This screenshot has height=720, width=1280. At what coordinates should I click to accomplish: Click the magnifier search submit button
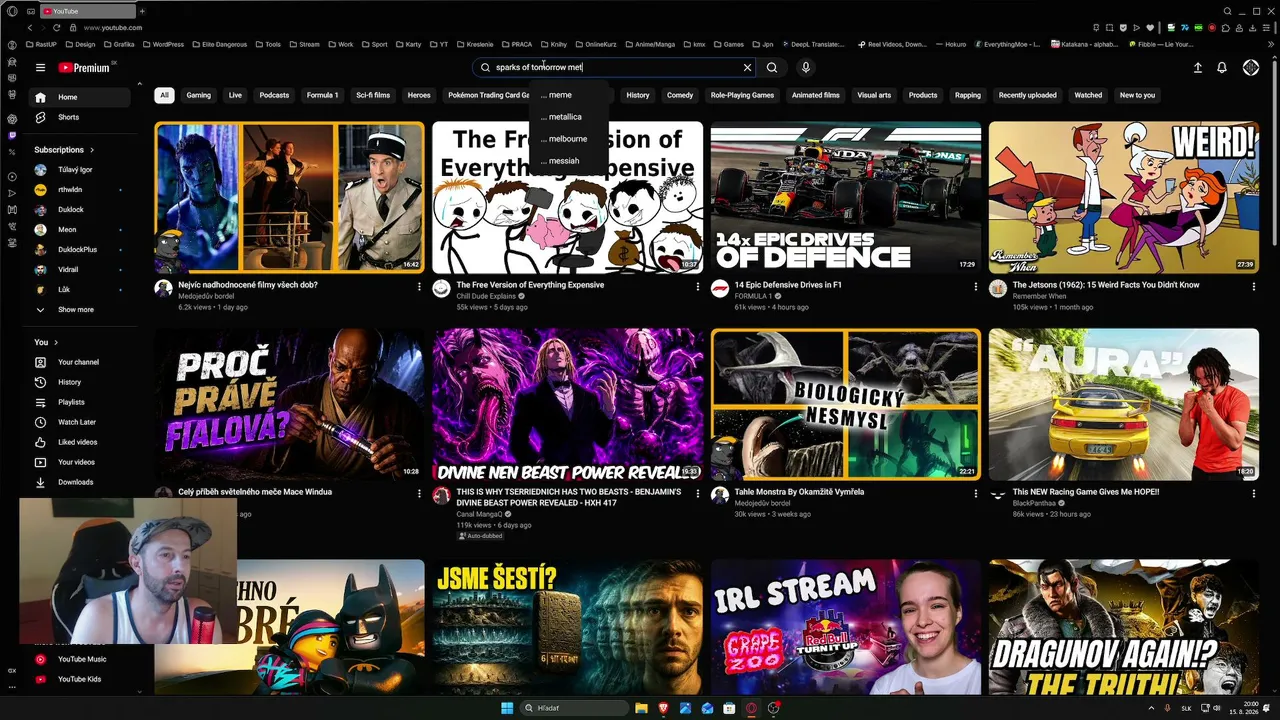coord(772,68)
